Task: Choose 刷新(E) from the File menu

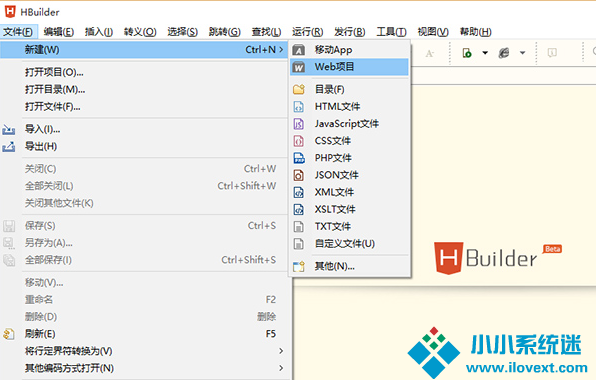Action: pyautogui.click(x=144, y=334)
